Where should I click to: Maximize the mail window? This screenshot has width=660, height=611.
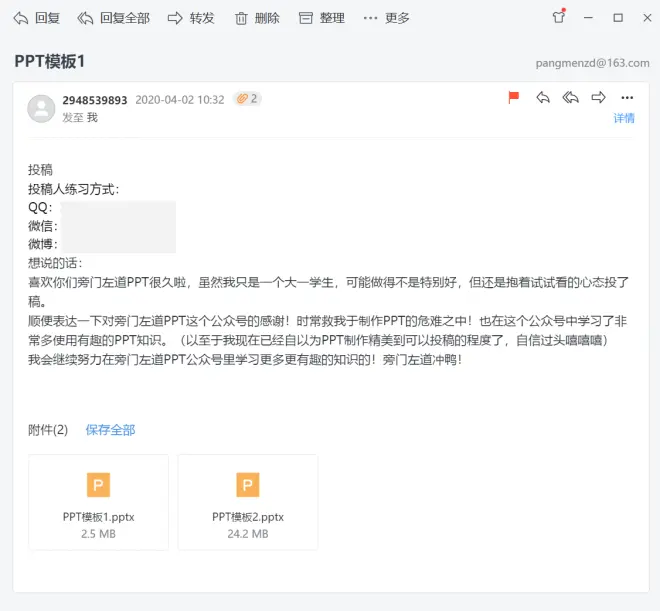pyautogui.click(x=618, y=18)
